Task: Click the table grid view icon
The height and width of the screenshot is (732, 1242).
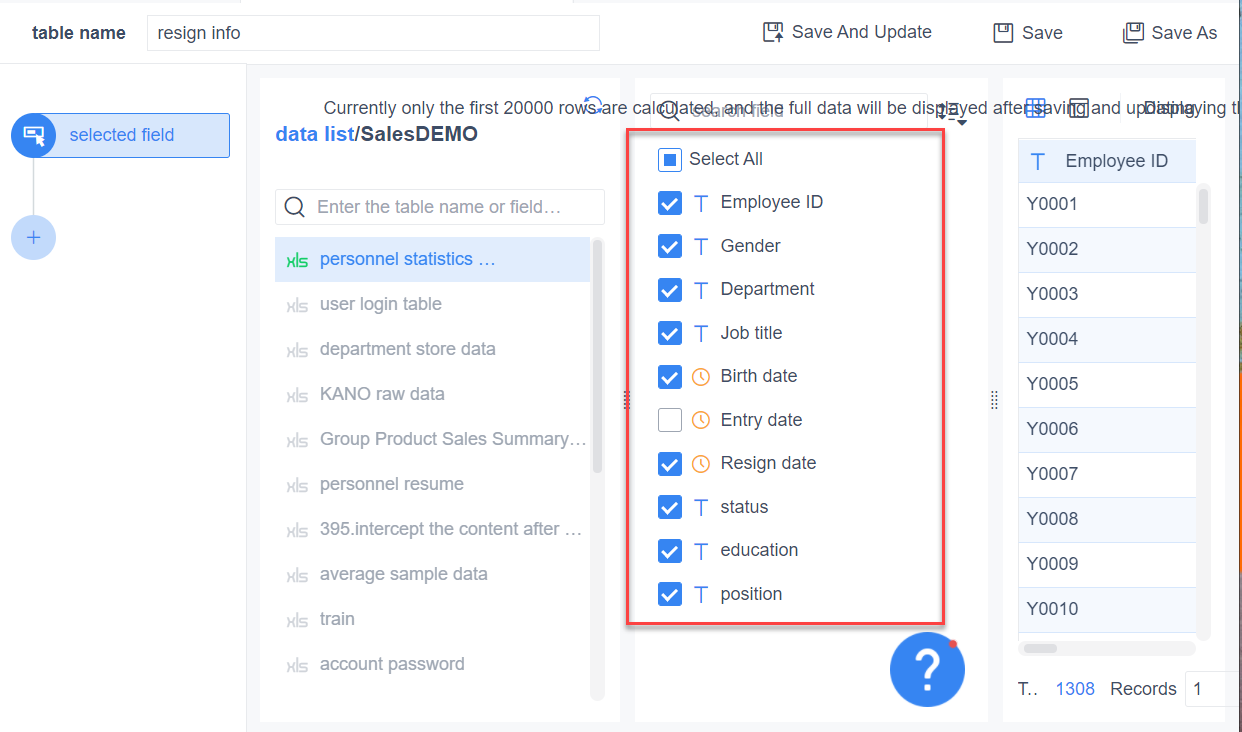Action: (1036, 109)
